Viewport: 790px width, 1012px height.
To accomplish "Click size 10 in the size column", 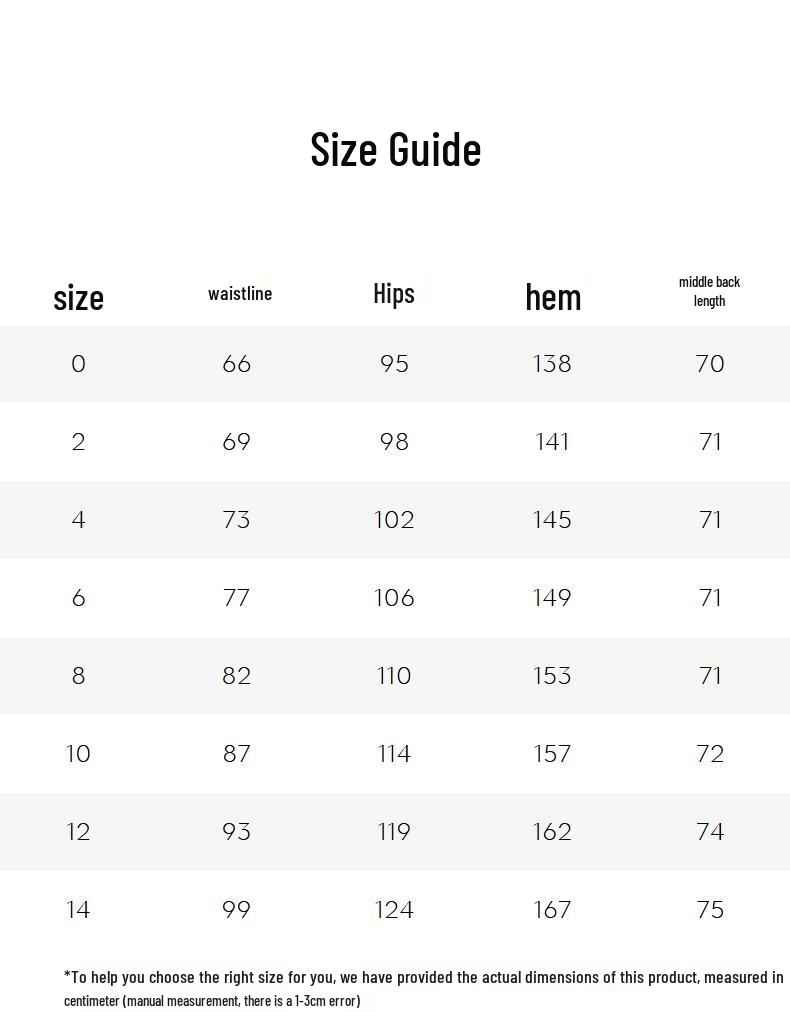I will 78,754.
